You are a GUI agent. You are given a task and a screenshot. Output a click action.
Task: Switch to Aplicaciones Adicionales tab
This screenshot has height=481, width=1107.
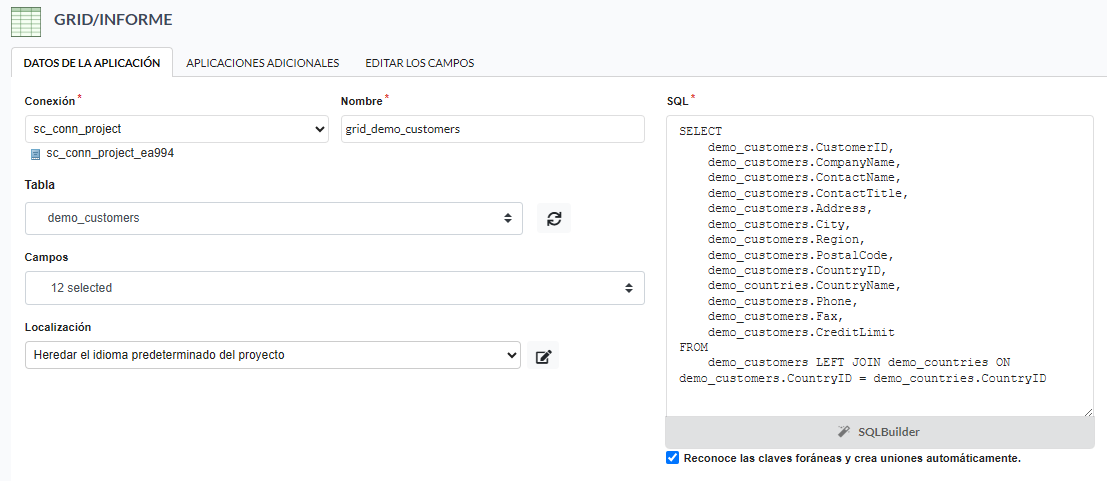[x=263, y=63]
